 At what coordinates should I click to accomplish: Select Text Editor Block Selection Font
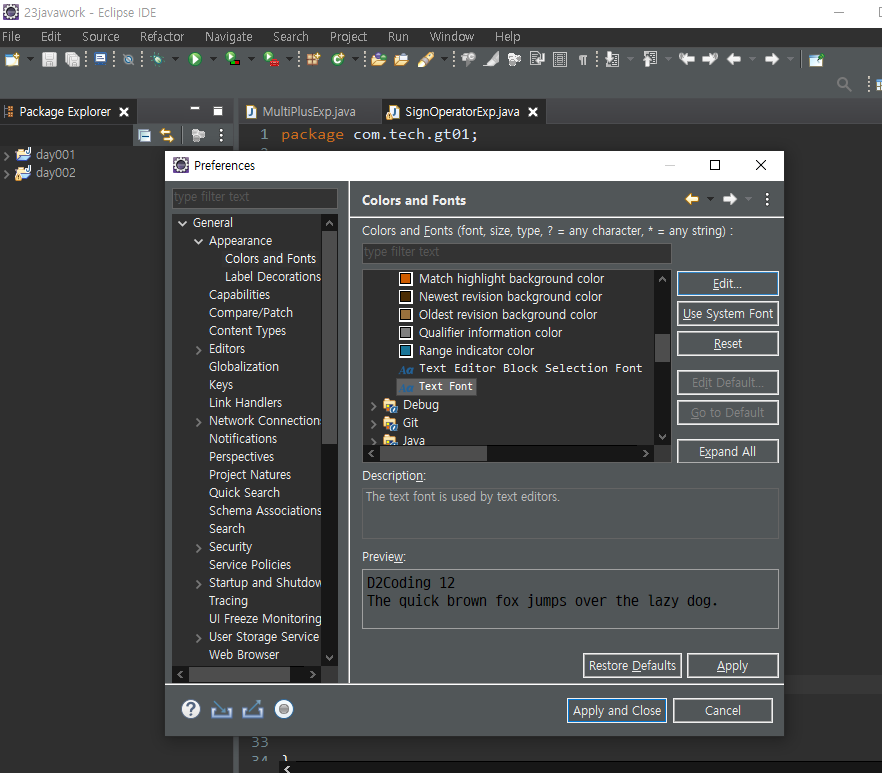(x=530, y=368)
